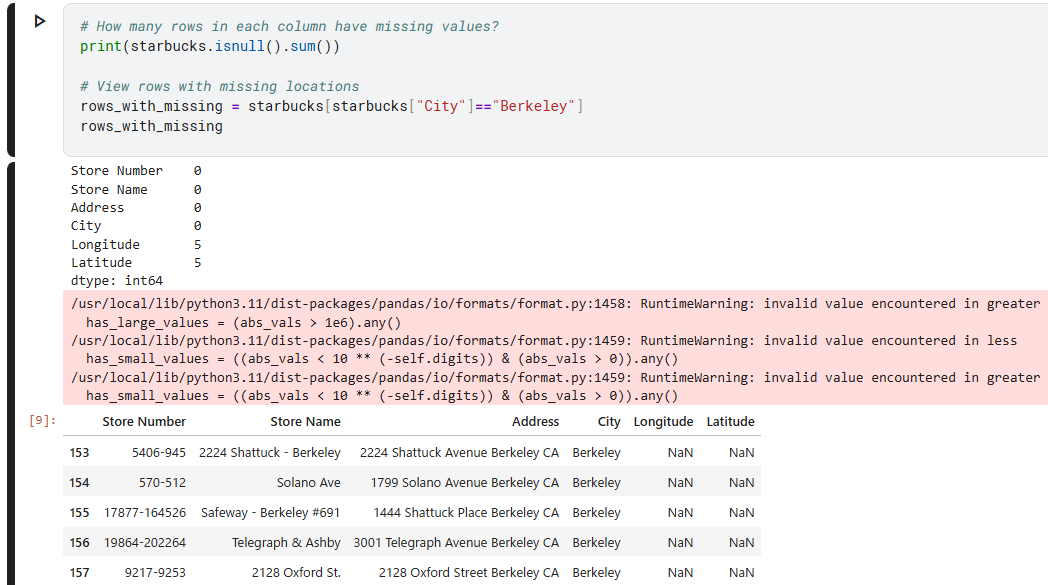Click row index 154 in the table
The image size is (1048, 585).
pos(80,483)
